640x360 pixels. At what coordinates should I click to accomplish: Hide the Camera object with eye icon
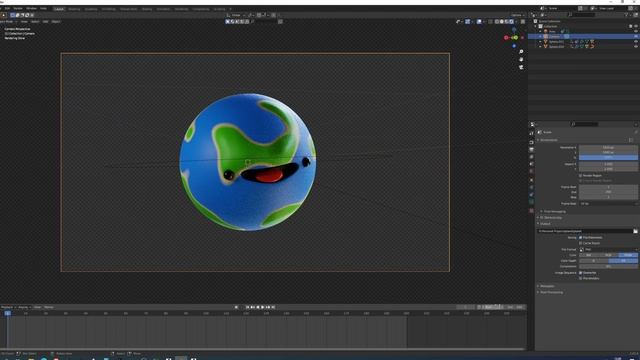[636, 36]
